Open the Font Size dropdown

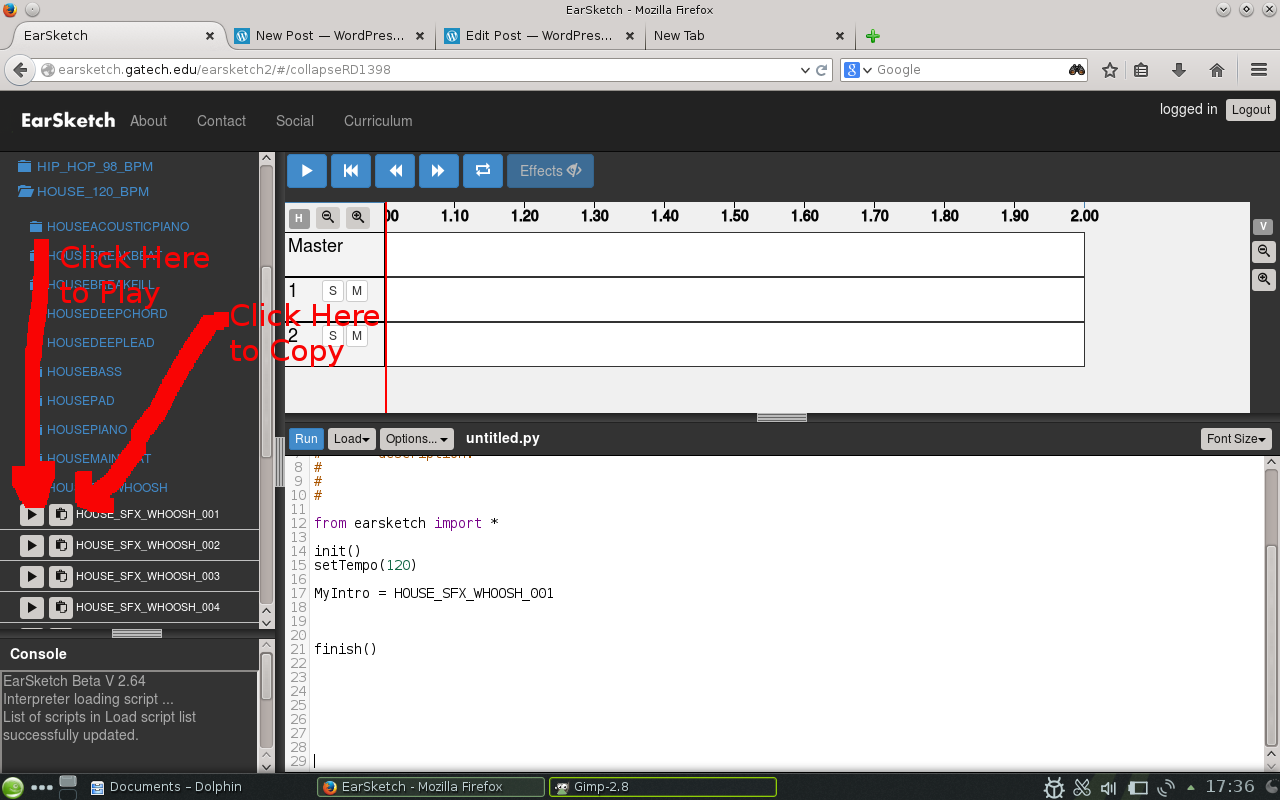1236,439
